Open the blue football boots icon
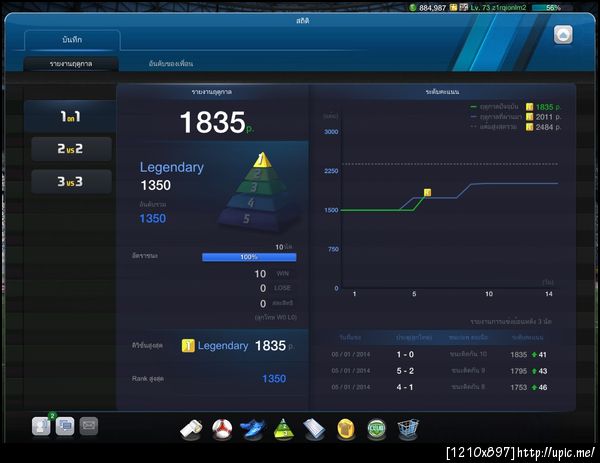This screenshot has width=600, height=463. click(253, 429)
